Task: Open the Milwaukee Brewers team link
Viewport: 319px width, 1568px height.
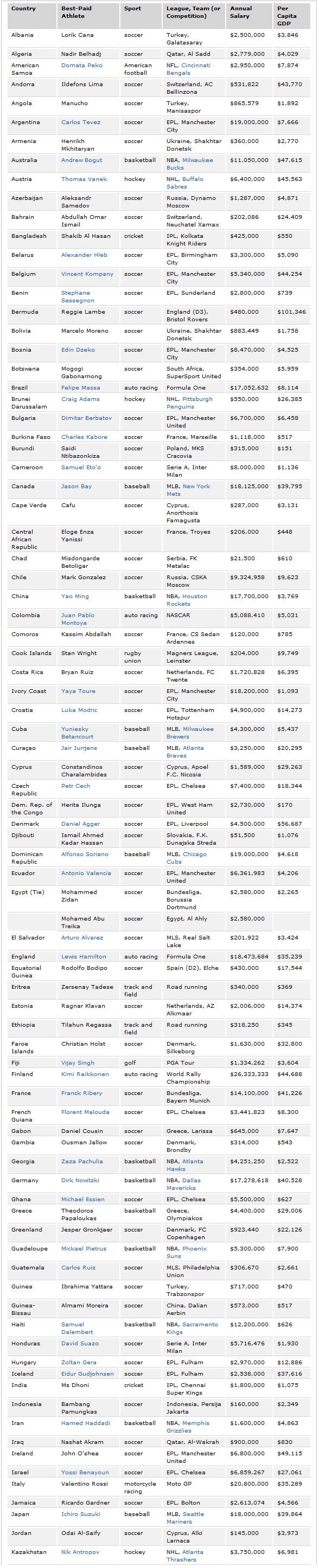Action: pyautogui.click(x=190, y=733)
